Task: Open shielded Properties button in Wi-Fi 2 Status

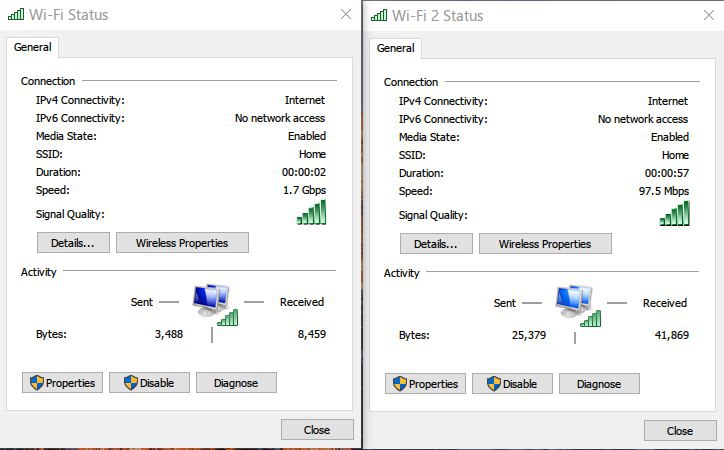Action: point(425,384)
